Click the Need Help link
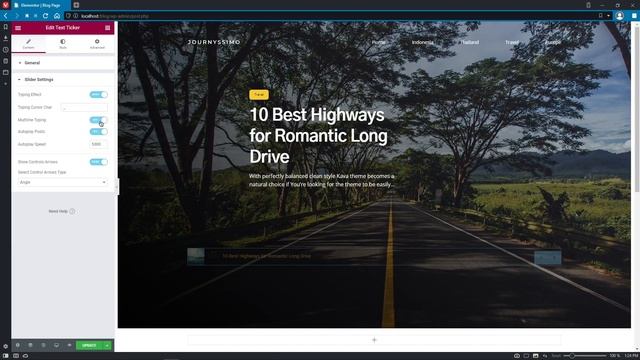640x360 pixels. click(x=62, y=211)
